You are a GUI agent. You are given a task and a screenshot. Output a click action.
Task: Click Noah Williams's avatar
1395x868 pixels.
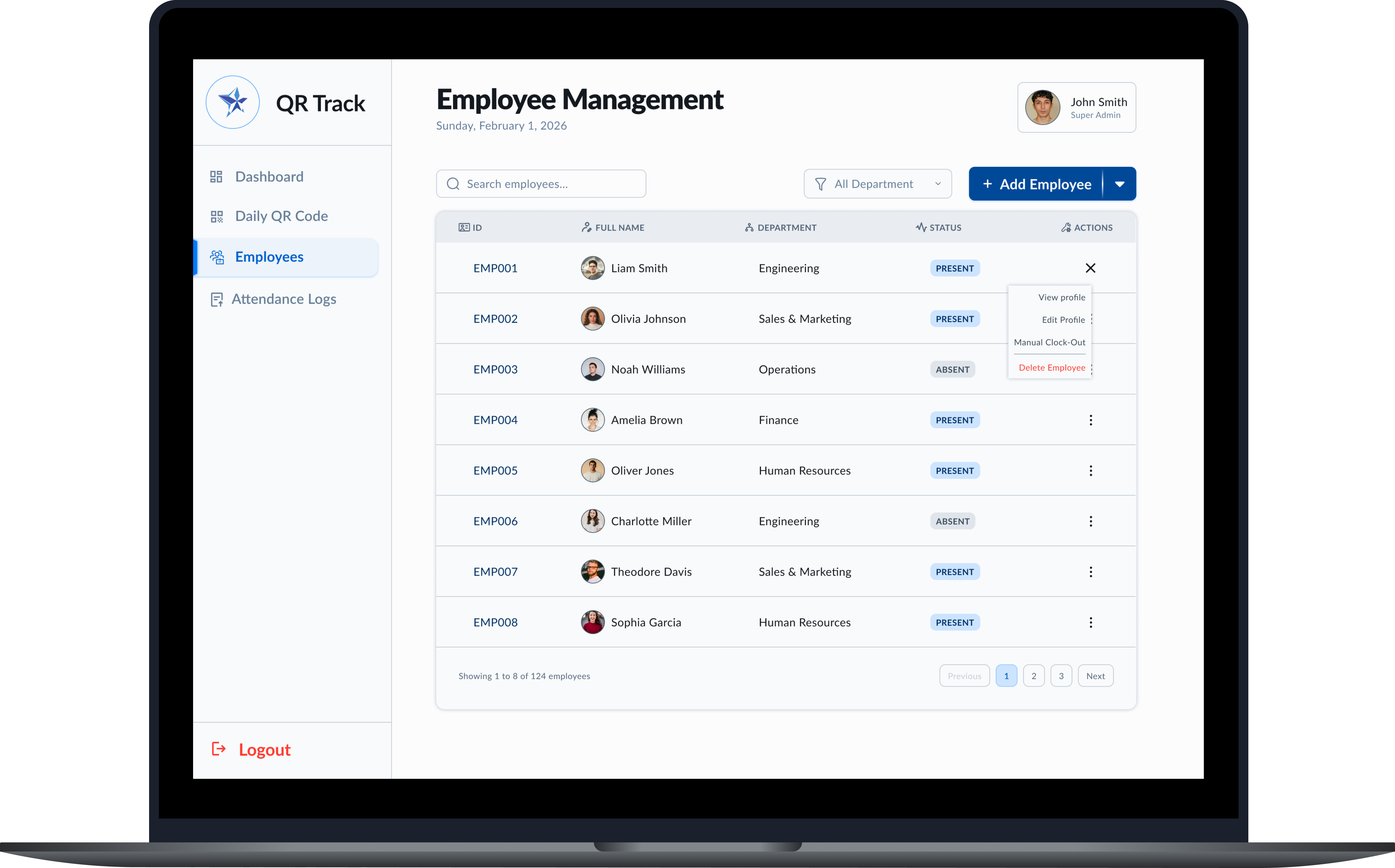[x=592, y=369]
